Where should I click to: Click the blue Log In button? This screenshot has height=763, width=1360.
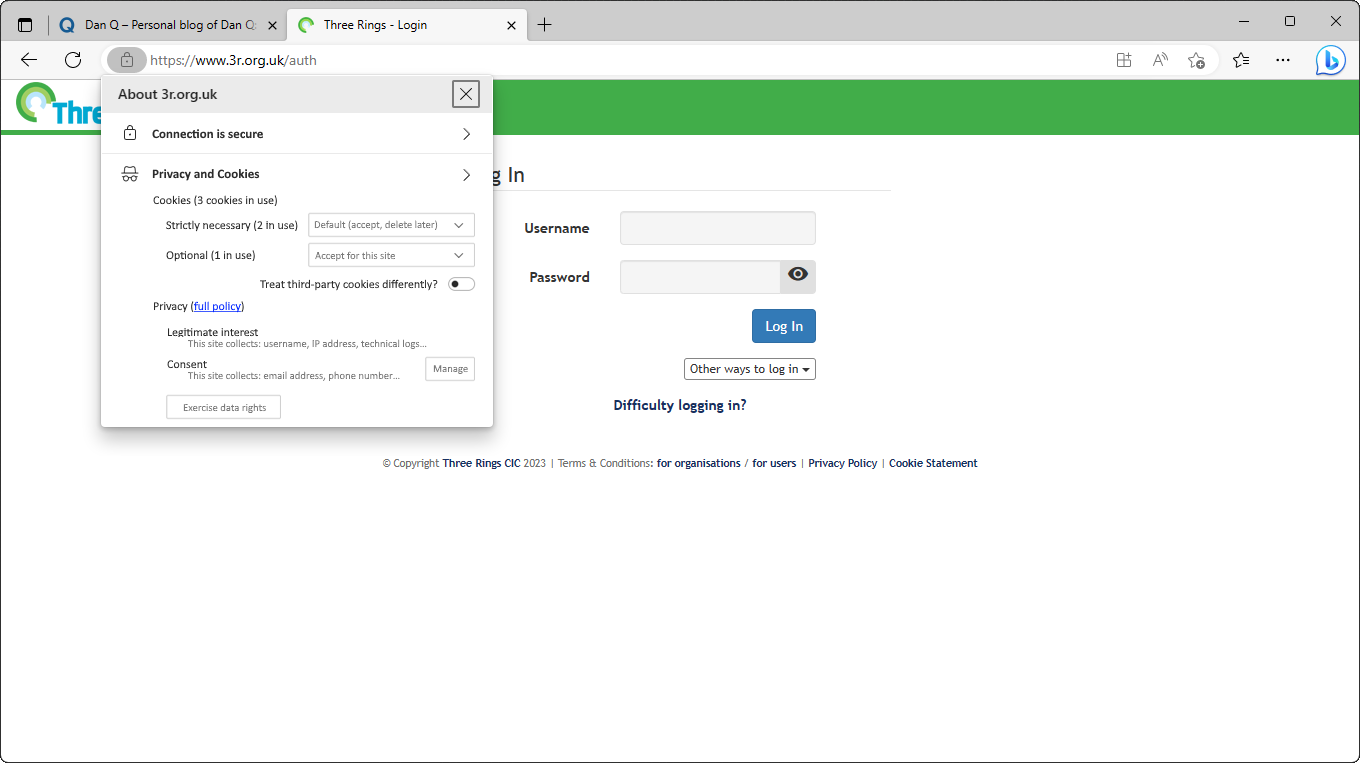pos(784,326)
